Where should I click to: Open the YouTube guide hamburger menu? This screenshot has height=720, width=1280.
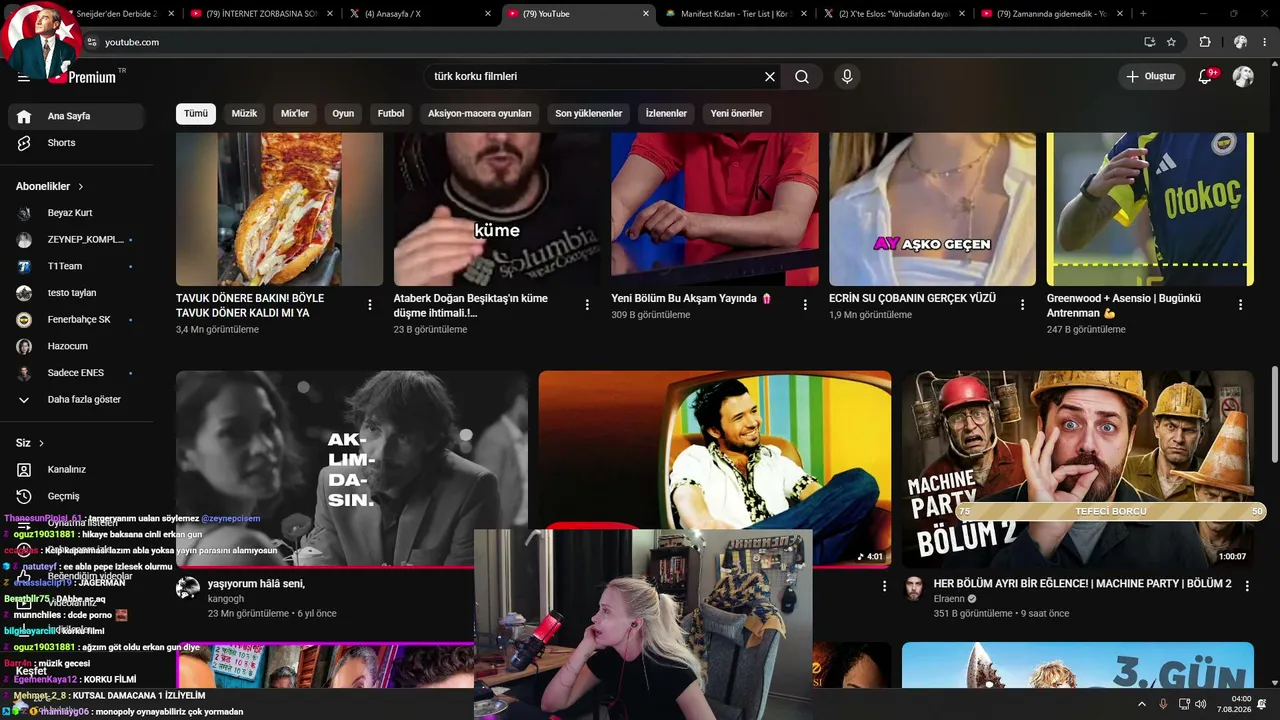tap(24, 77)
